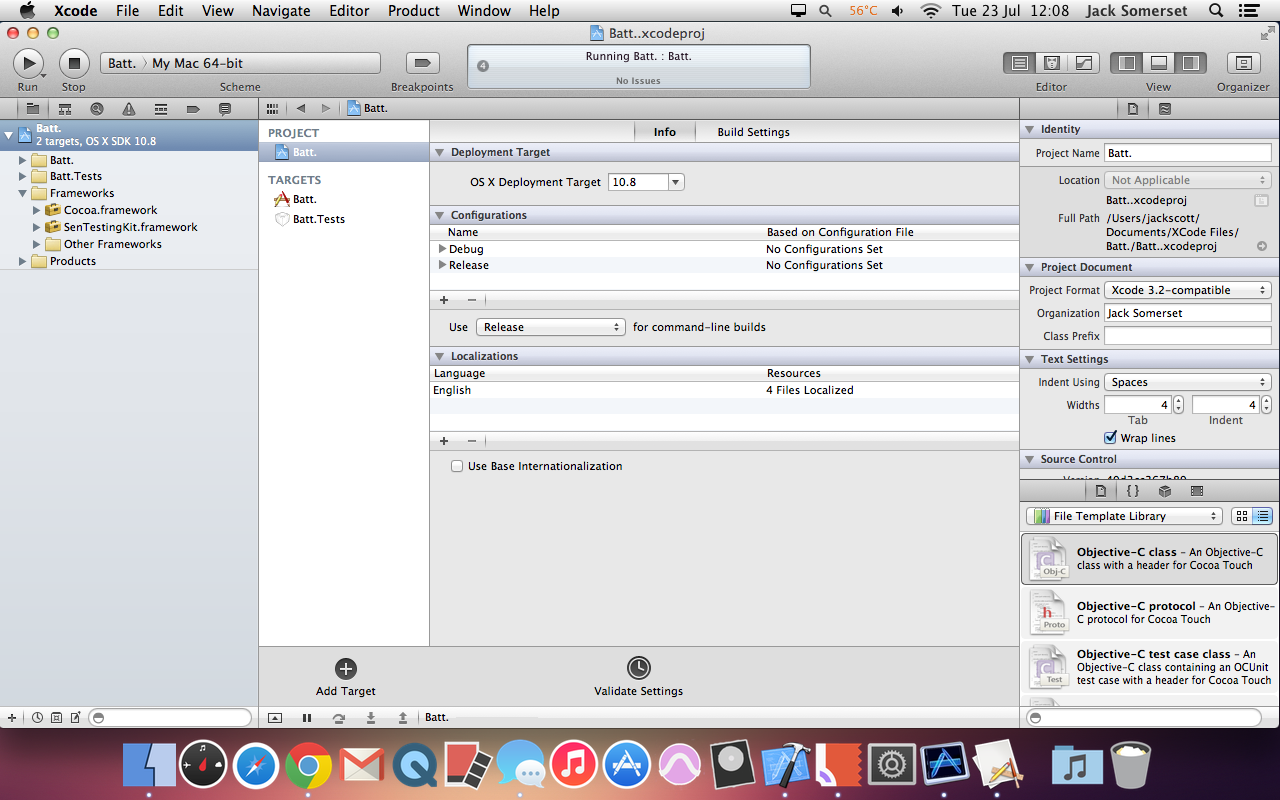Show the Code Snippet library braces icon
Viewport: 1280px width, 800px height.
coord(1133,491)
